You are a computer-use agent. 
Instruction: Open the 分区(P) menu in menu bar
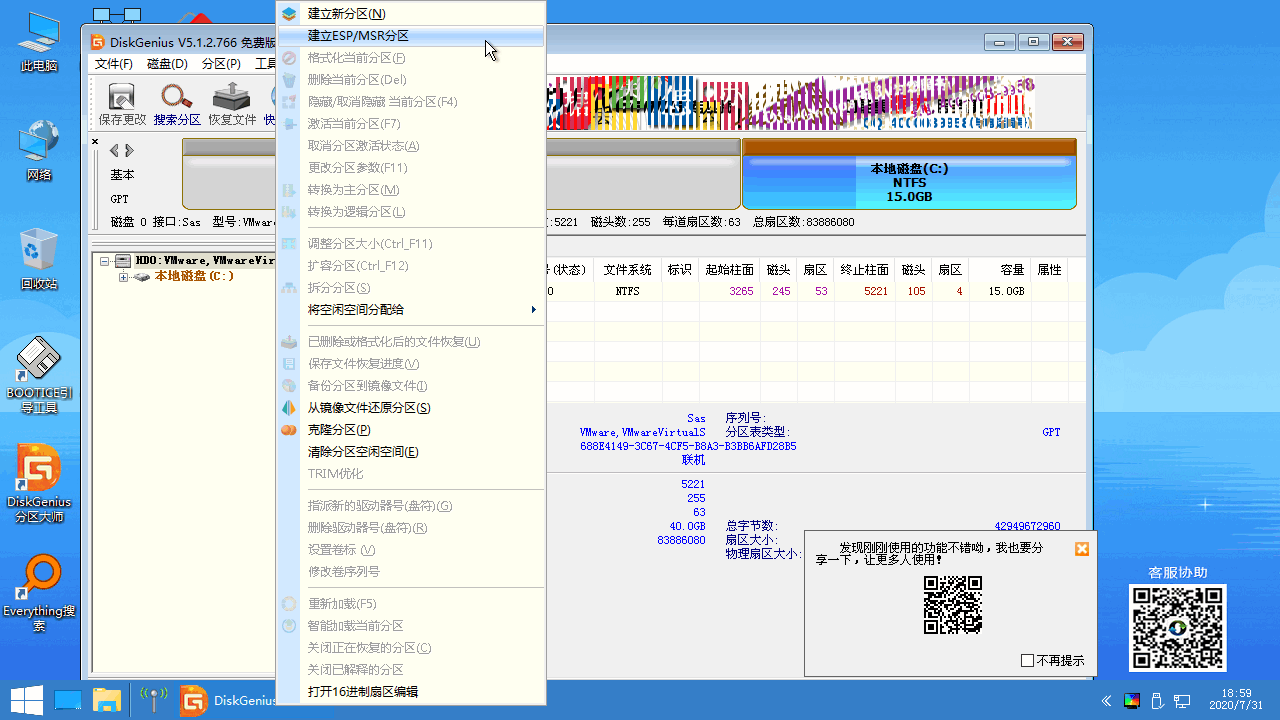tap(221, 64)
